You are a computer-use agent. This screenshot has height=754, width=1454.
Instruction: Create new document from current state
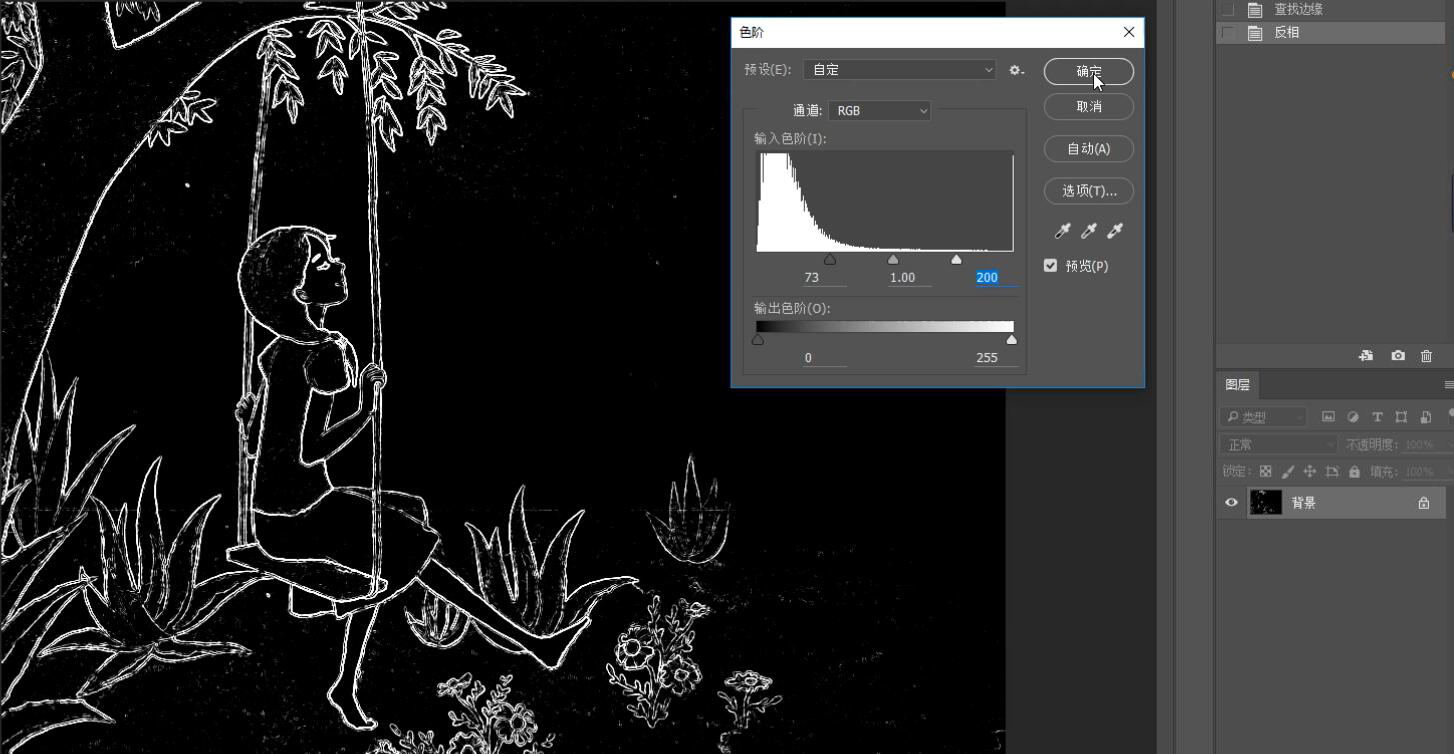(1366, 355)
